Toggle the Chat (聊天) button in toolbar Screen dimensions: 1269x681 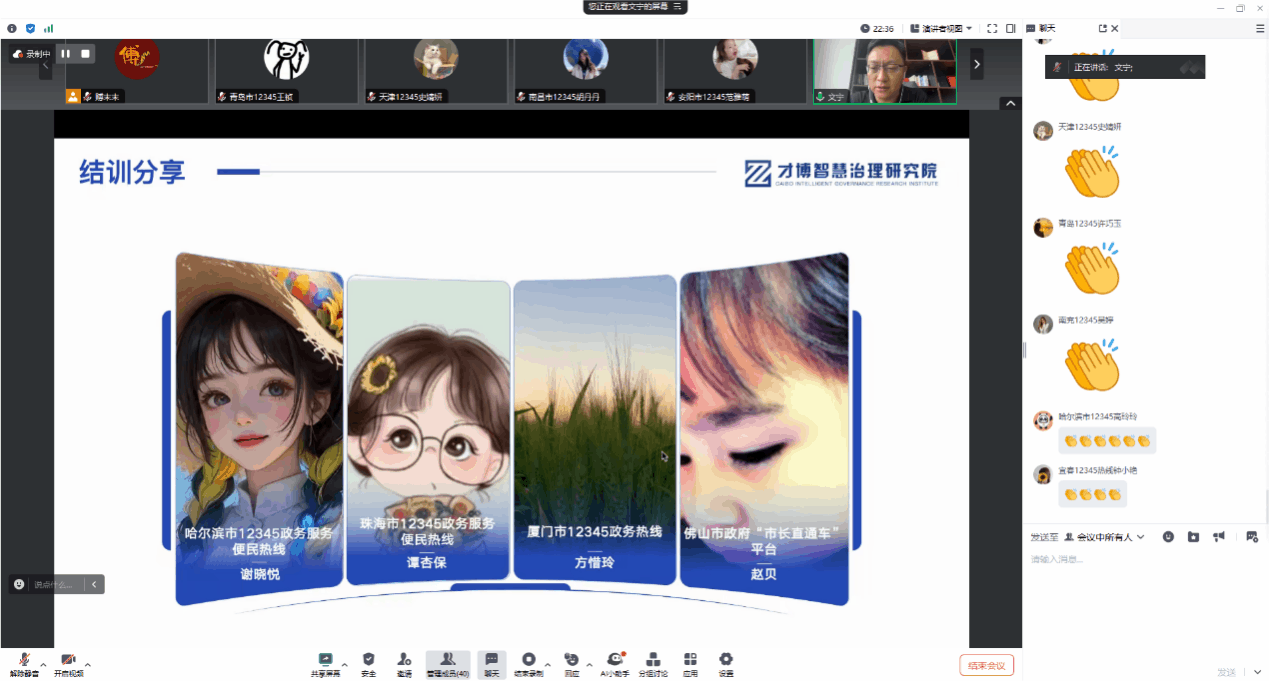[x=491, y=663]
